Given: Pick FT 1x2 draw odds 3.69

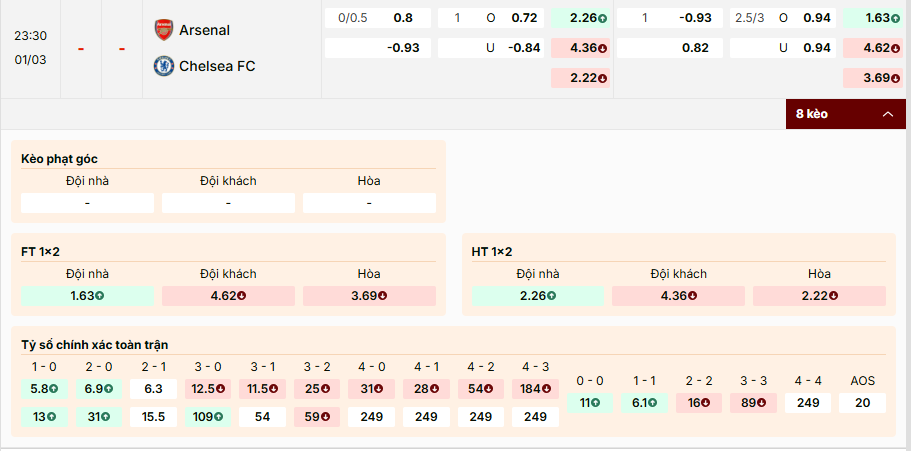Looking at the screenshot, I should pyautogui.click(x=369, y=296).
